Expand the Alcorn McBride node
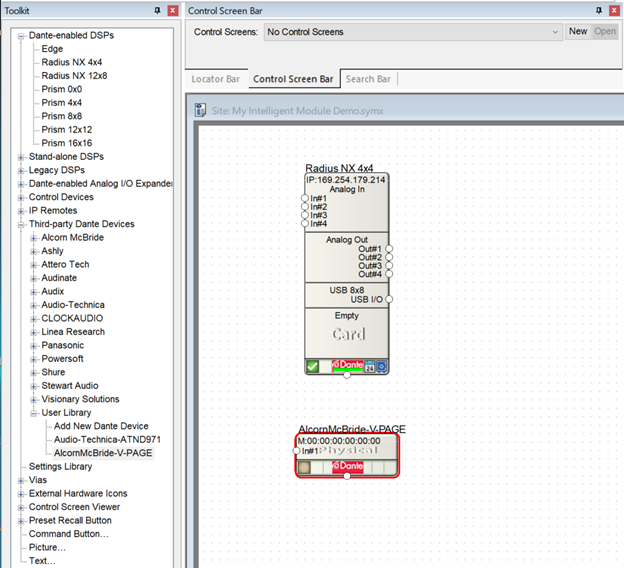The image size is (624, 568). 34,238
